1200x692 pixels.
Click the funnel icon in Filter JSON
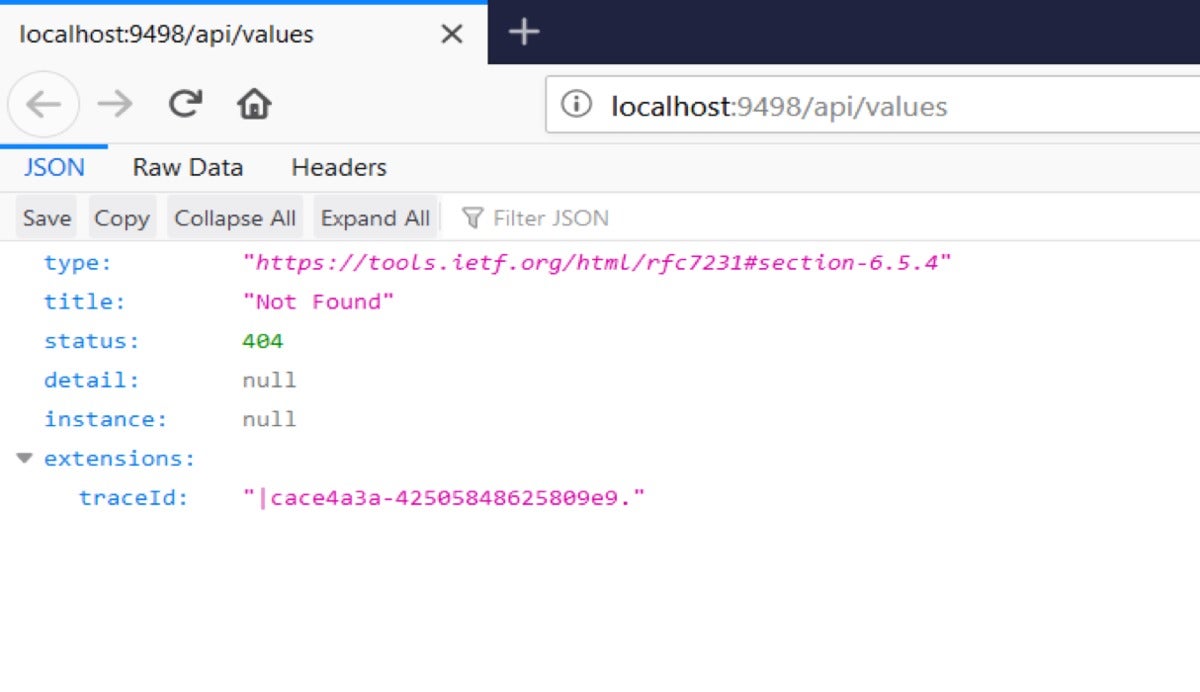pos(473,218)
